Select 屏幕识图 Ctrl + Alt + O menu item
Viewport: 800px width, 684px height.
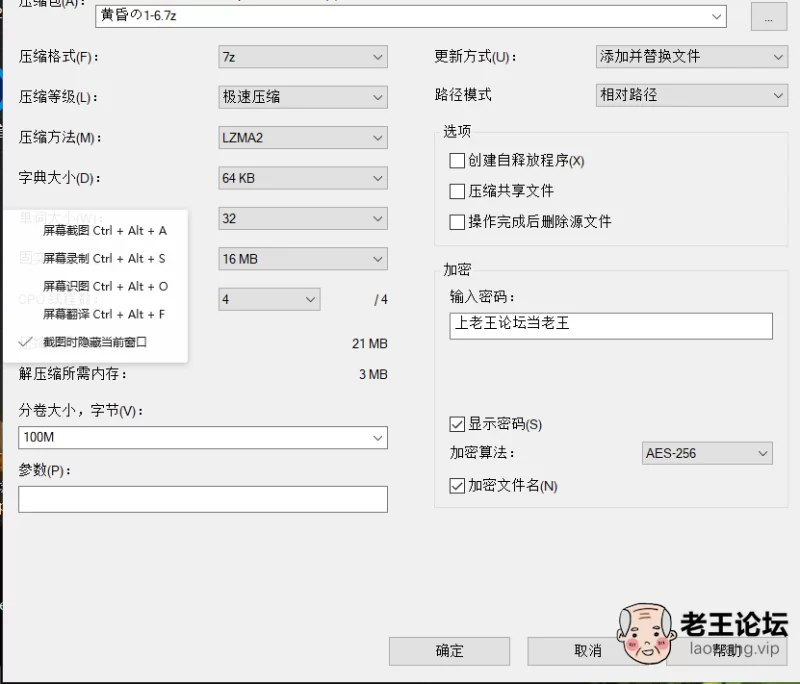[105, 287]
